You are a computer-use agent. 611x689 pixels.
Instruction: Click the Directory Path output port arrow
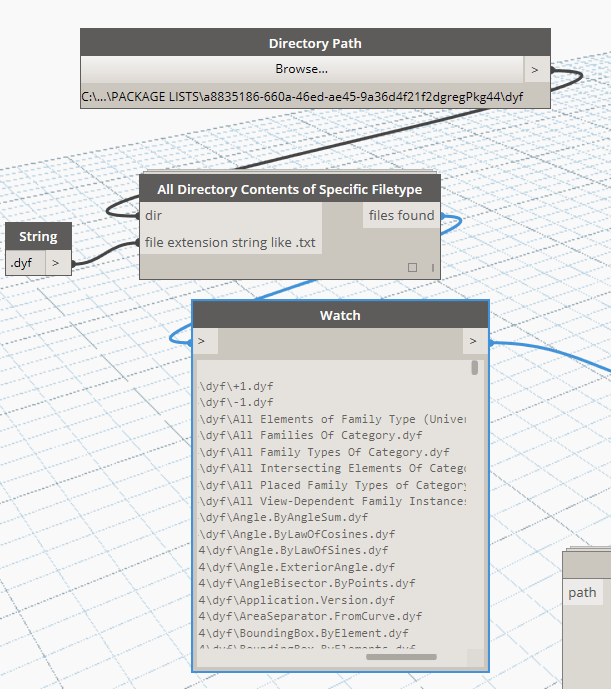(535, 69)
